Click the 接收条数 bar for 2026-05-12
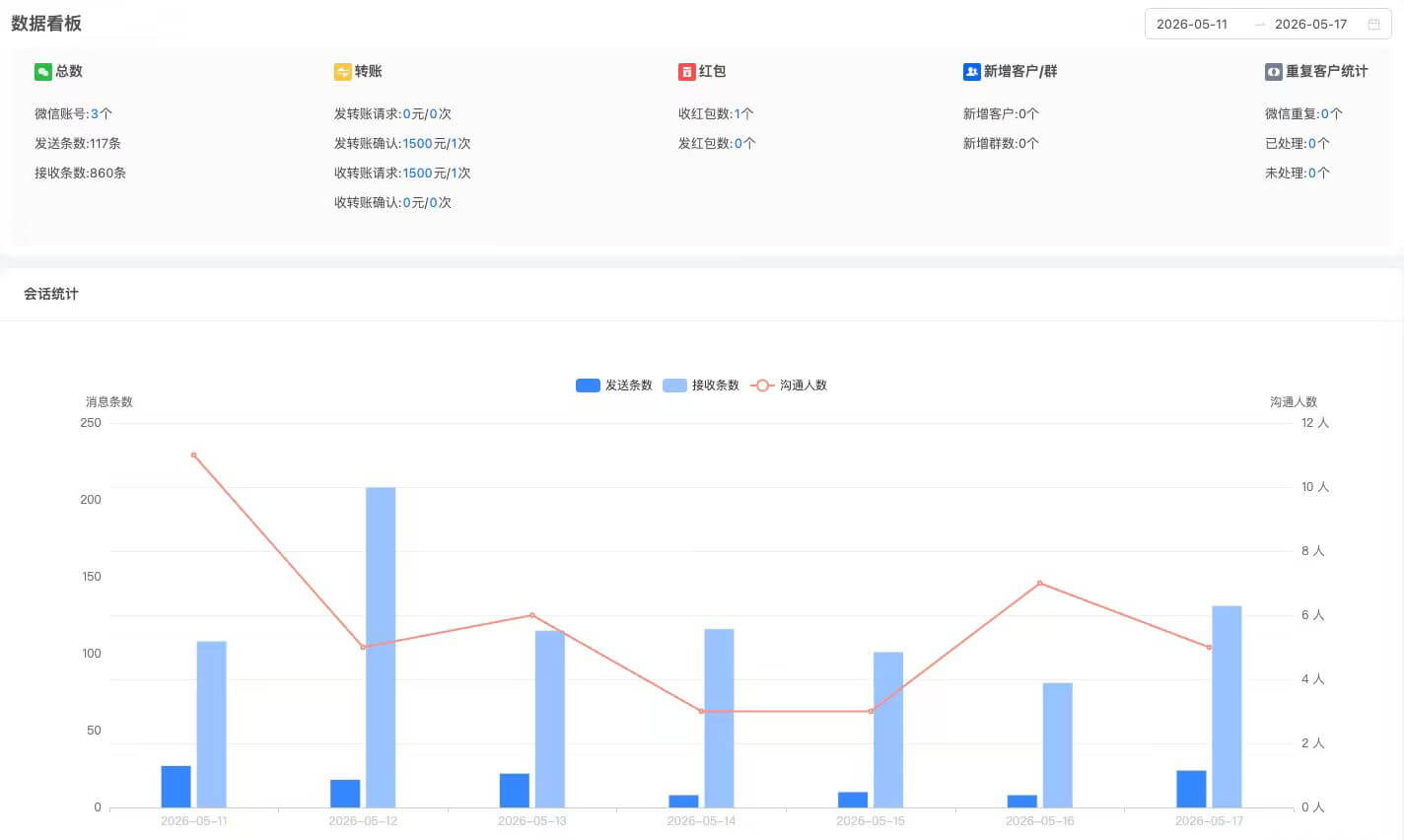 381,648
